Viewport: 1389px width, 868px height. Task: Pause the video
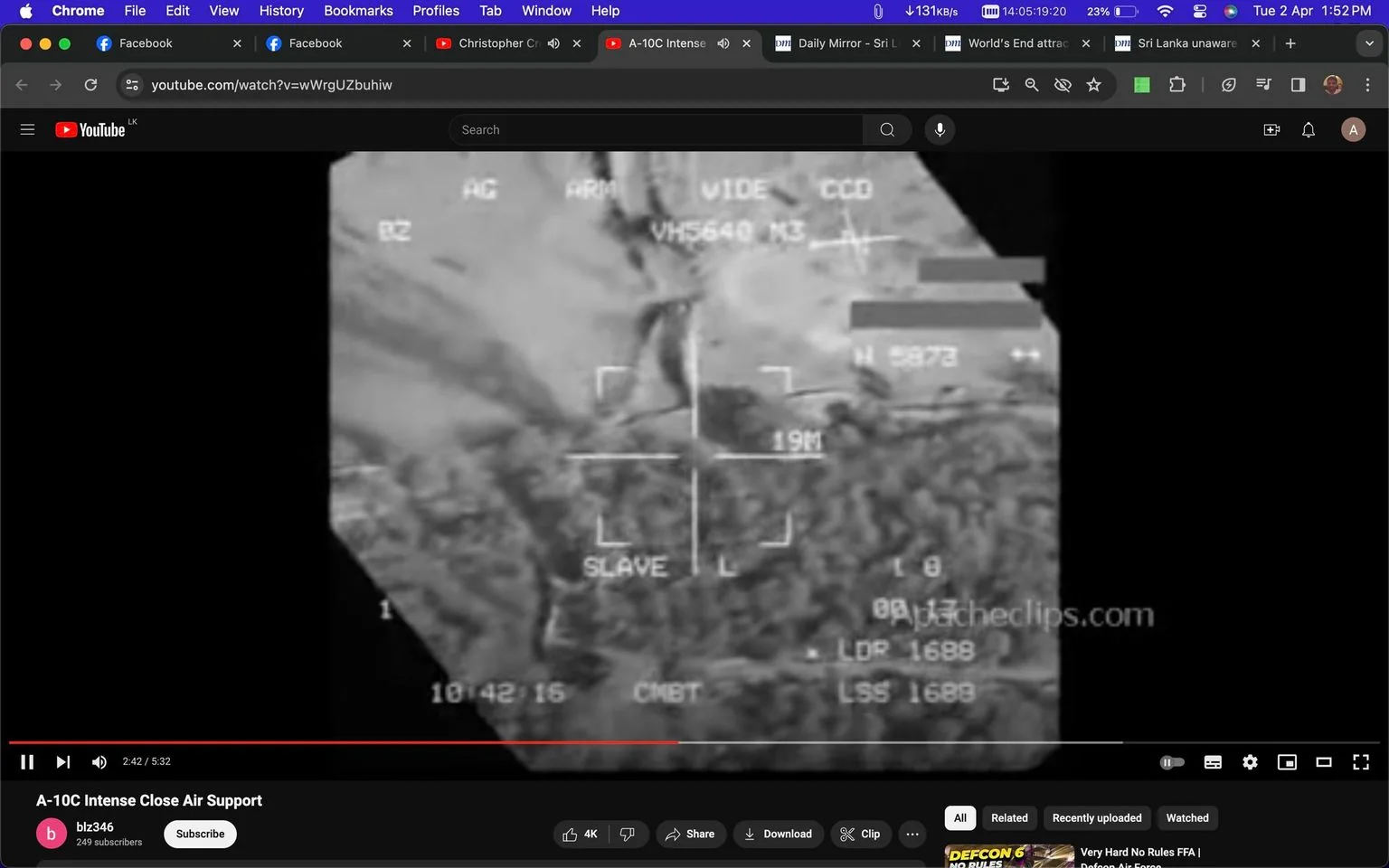pos(27,761)
